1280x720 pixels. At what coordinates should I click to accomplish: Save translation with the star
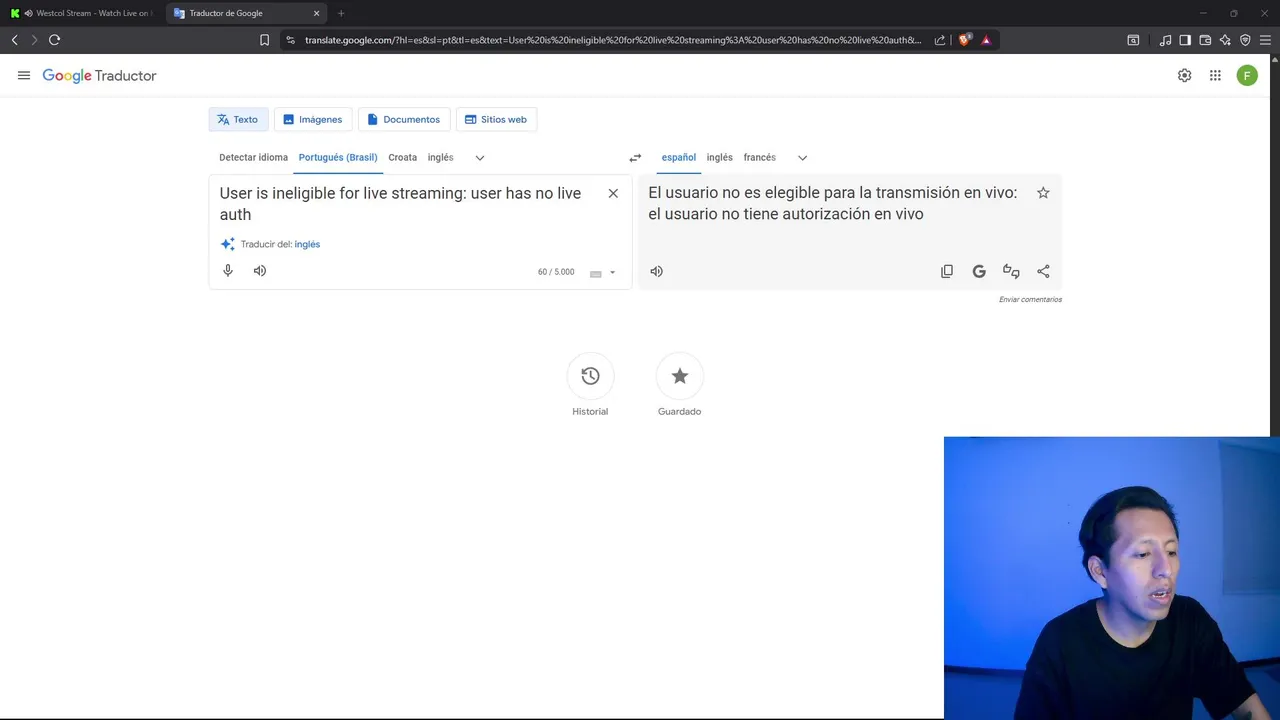tap(1043, 193)
